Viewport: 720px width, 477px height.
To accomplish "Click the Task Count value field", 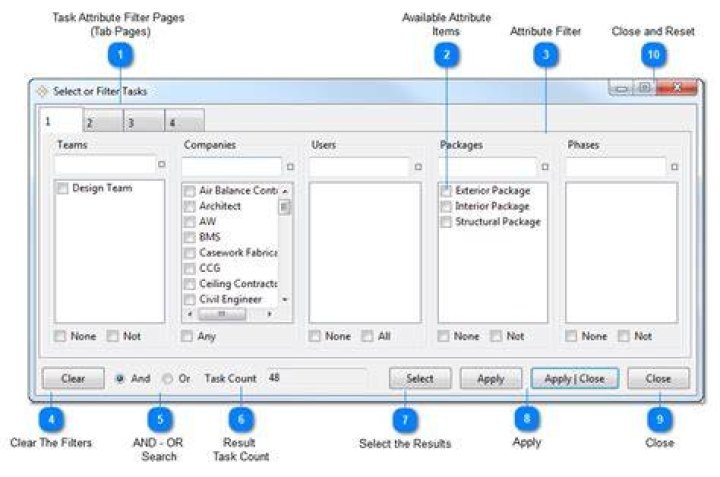I will tap(316, 378).
